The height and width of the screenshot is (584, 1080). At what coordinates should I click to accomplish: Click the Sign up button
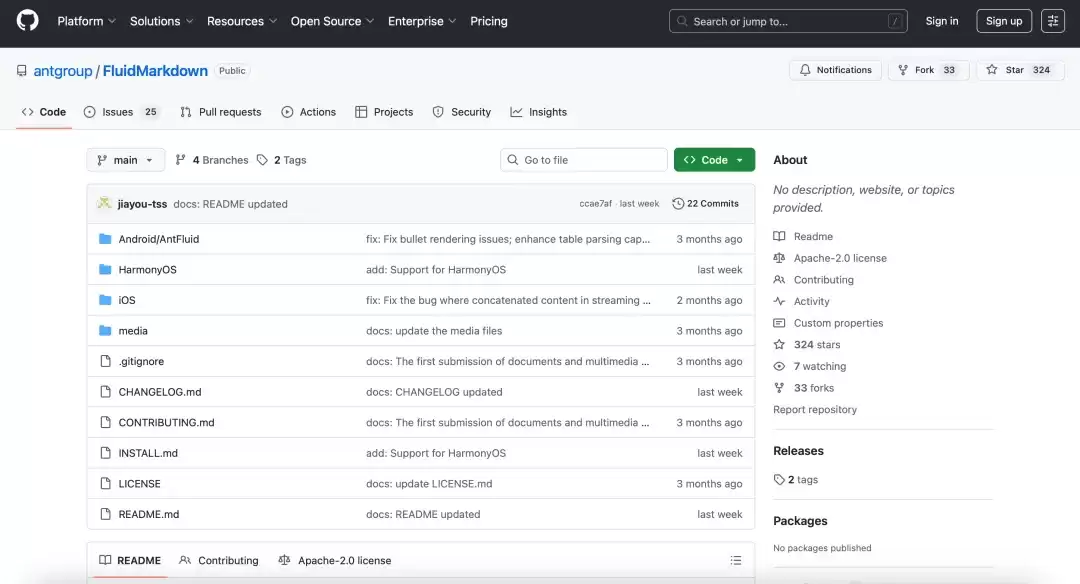[x=1003, y=21]
